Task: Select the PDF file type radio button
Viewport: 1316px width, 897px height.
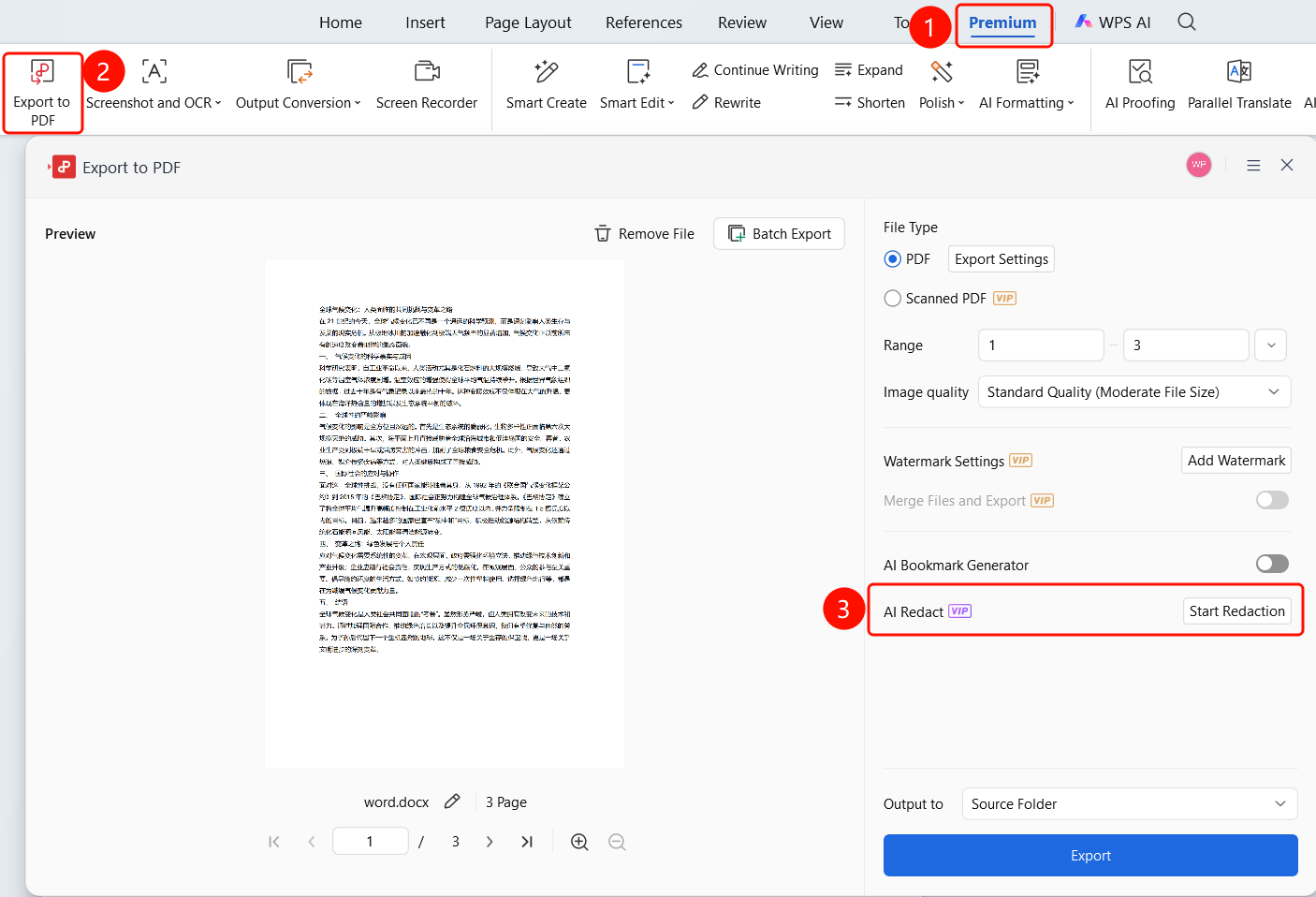Action: 893,259
